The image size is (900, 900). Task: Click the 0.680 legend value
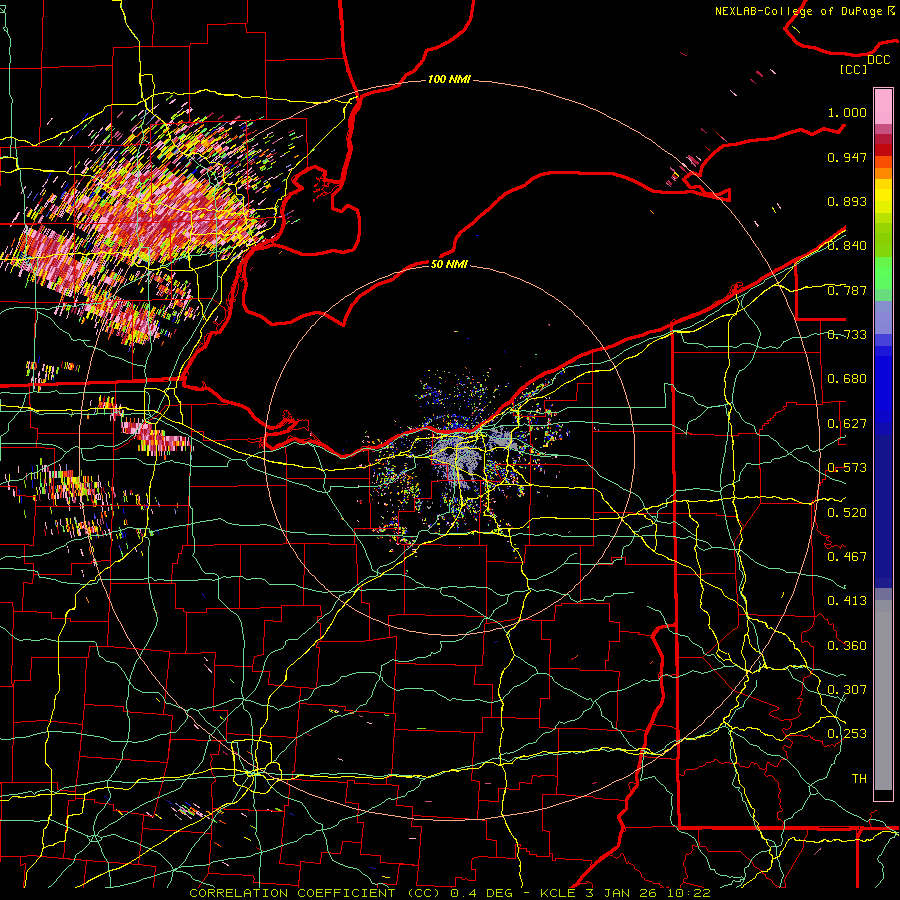(847, 379)
